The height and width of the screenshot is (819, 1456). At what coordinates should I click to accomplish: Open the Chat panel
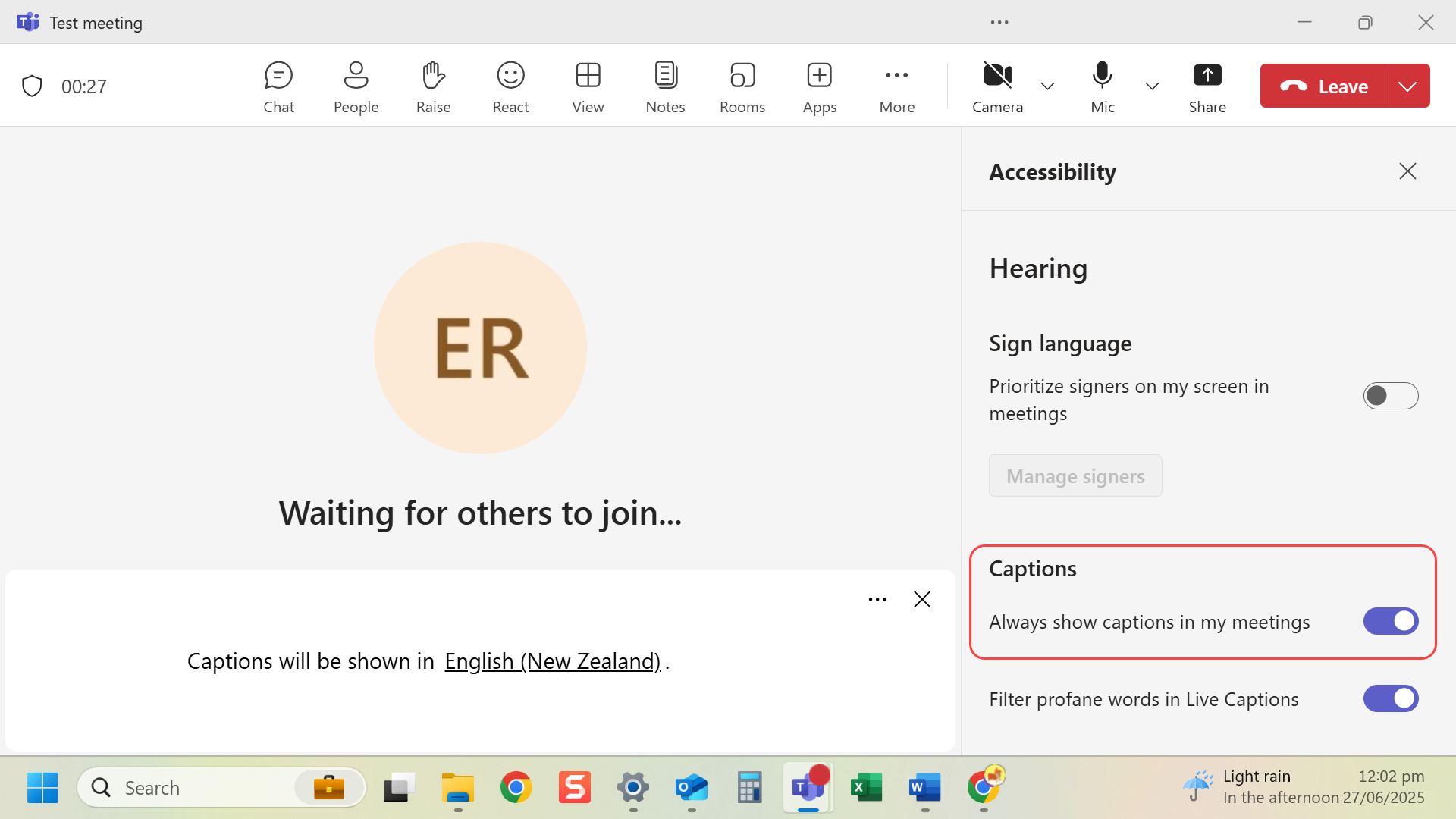pos(278,87)
